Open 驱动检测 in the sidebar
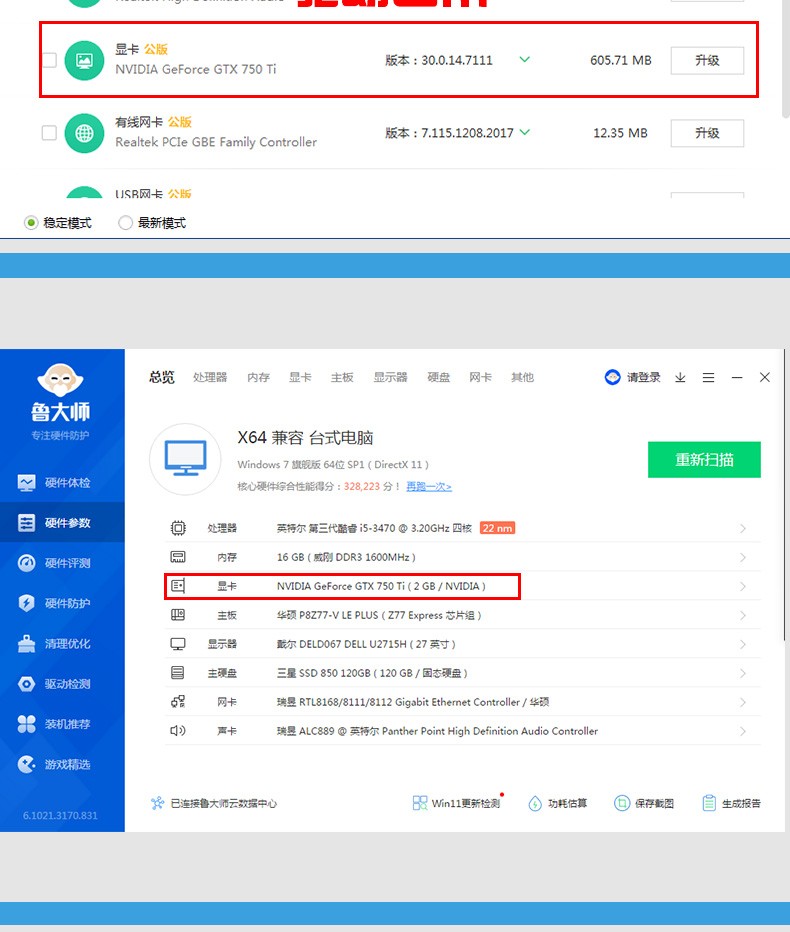The height and width of the screenshot is (932, 790). pyautogui.click(x=62, y=684)
